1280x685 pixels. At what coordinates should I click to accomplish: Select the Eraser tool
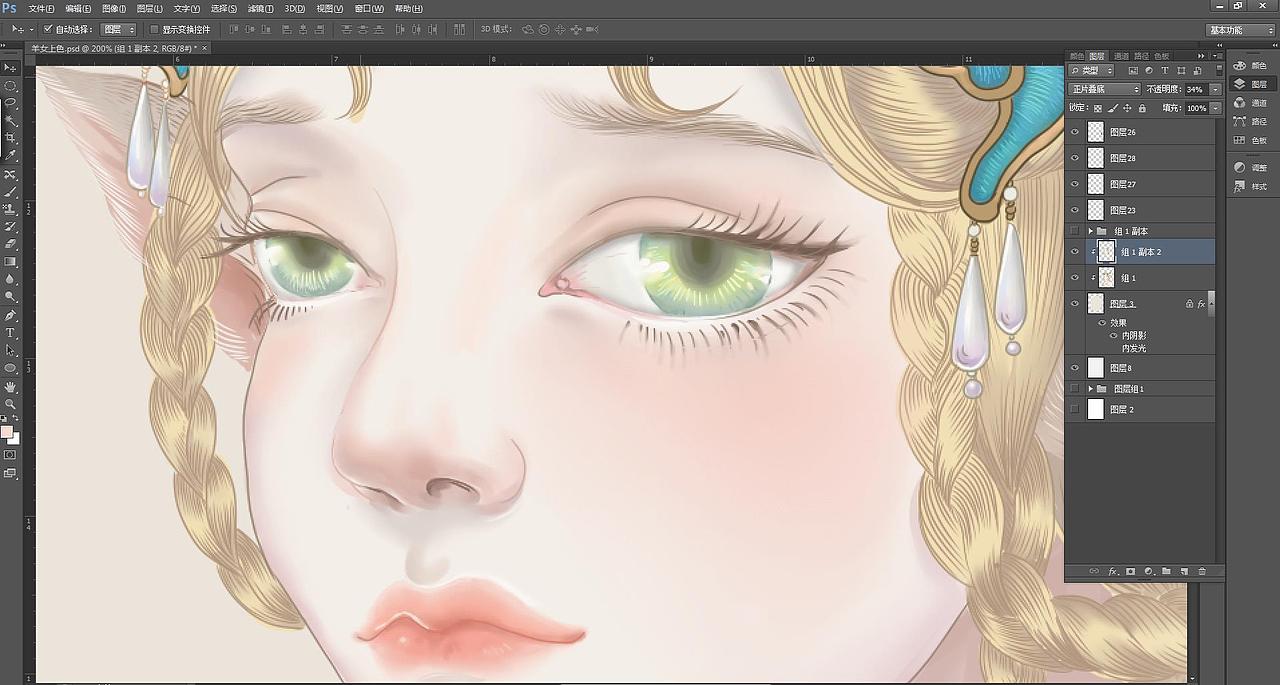tap(10, 242)
